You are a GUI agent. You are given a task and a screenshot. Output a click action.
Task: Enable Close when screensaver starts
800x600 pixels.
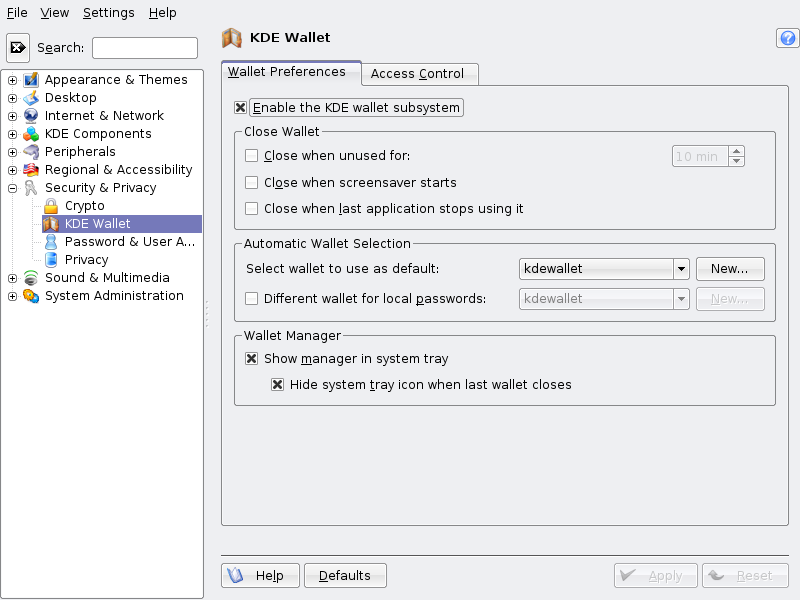[x=252, y=183]
